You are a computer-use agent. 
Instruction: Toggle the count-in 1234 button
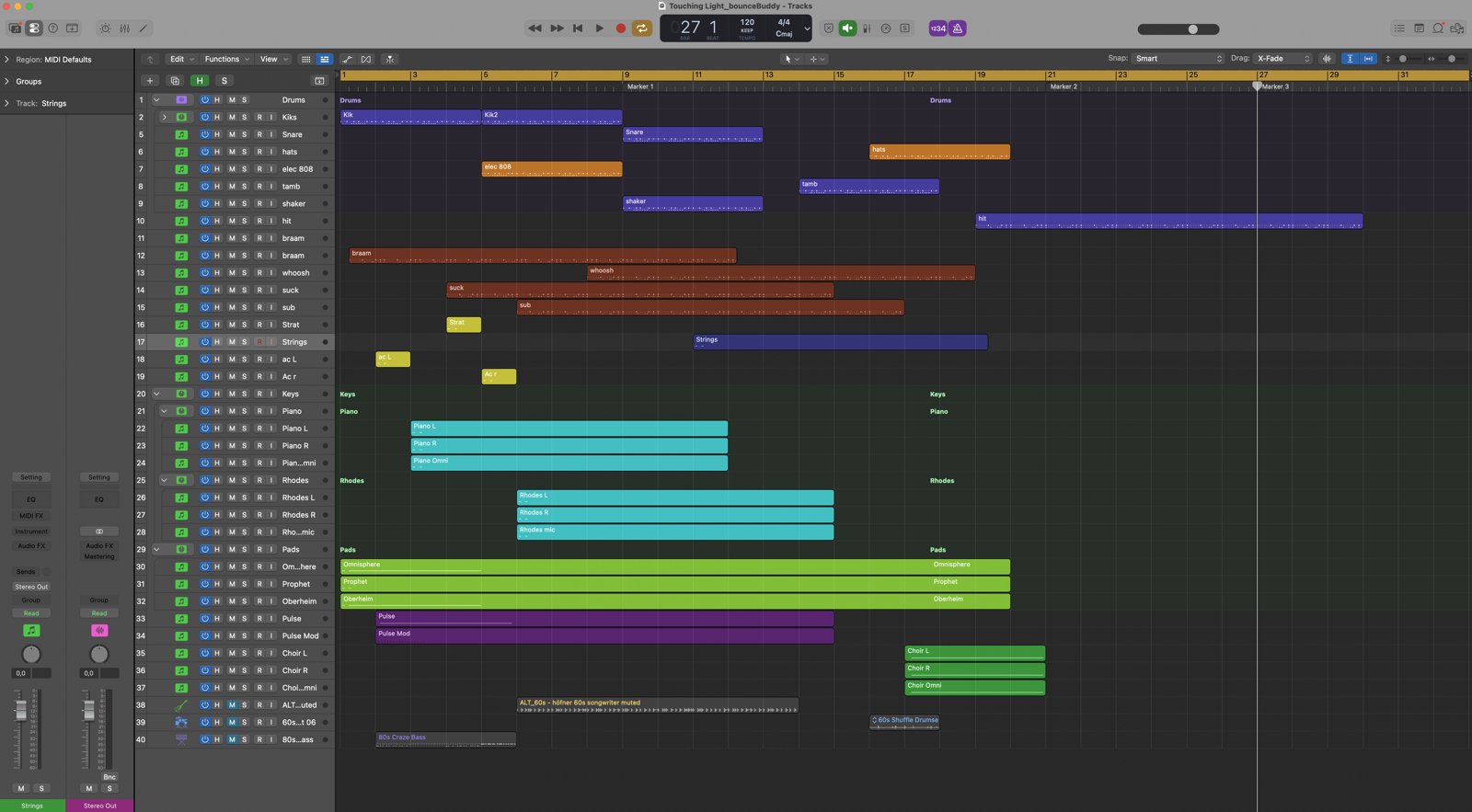[937, 29]
